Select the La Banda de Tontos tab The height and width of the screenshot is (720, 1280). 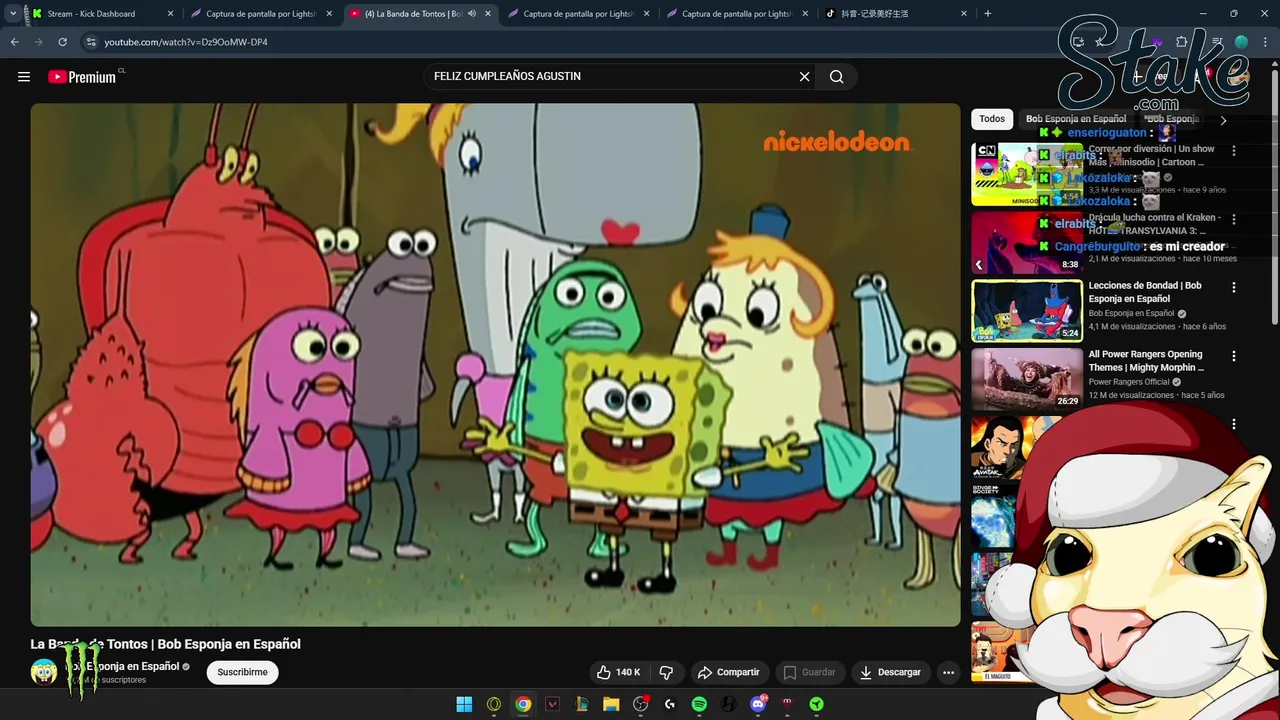[420, 14]
